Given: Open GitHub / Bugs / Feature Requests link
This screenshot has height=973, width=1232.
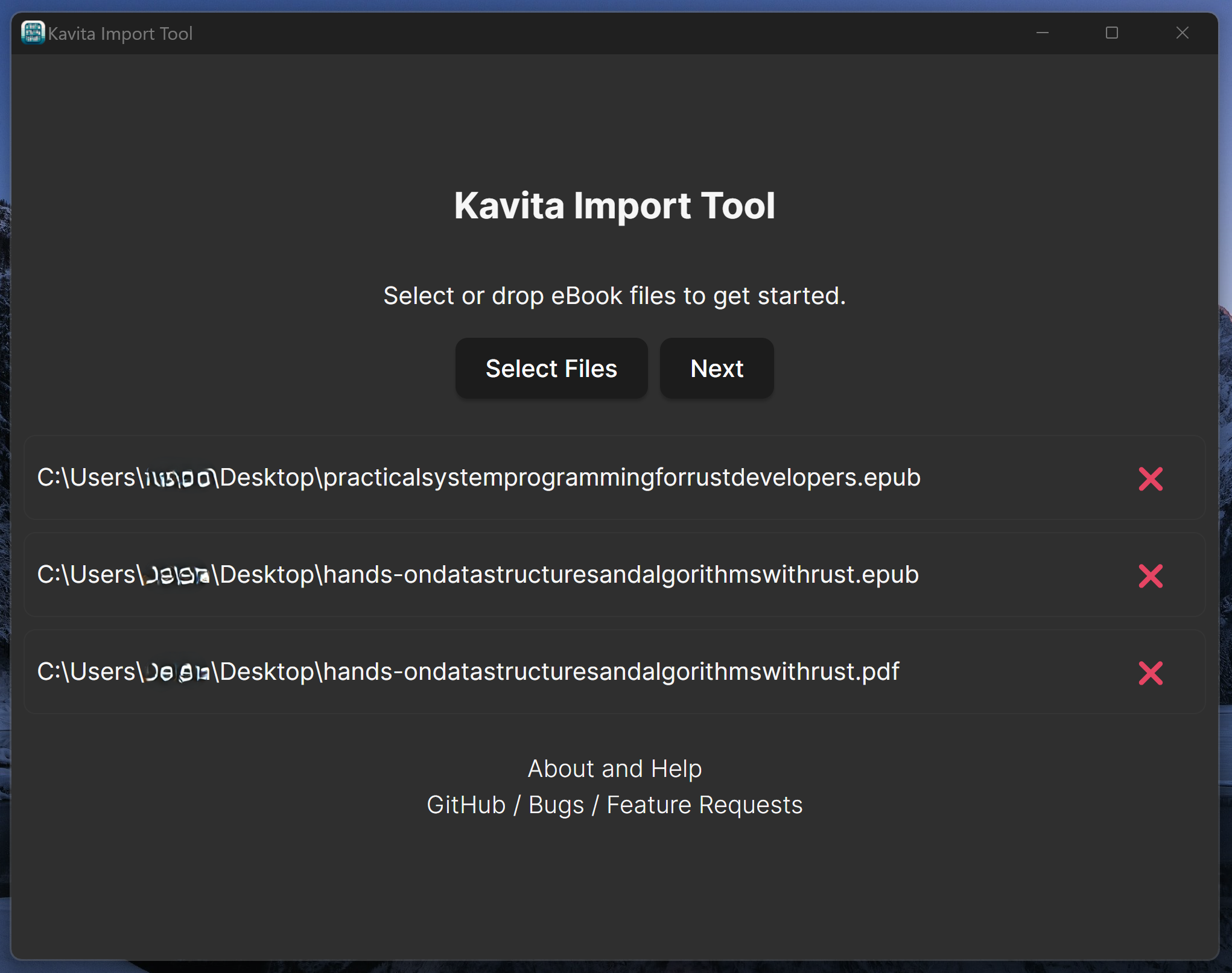Looking at the screenshot, I should 614,805.
